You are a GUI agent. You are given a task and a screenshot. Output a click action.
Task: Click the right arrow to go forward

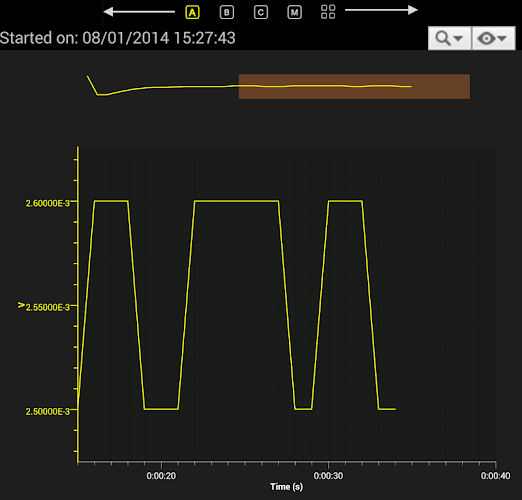coord(381,10)
